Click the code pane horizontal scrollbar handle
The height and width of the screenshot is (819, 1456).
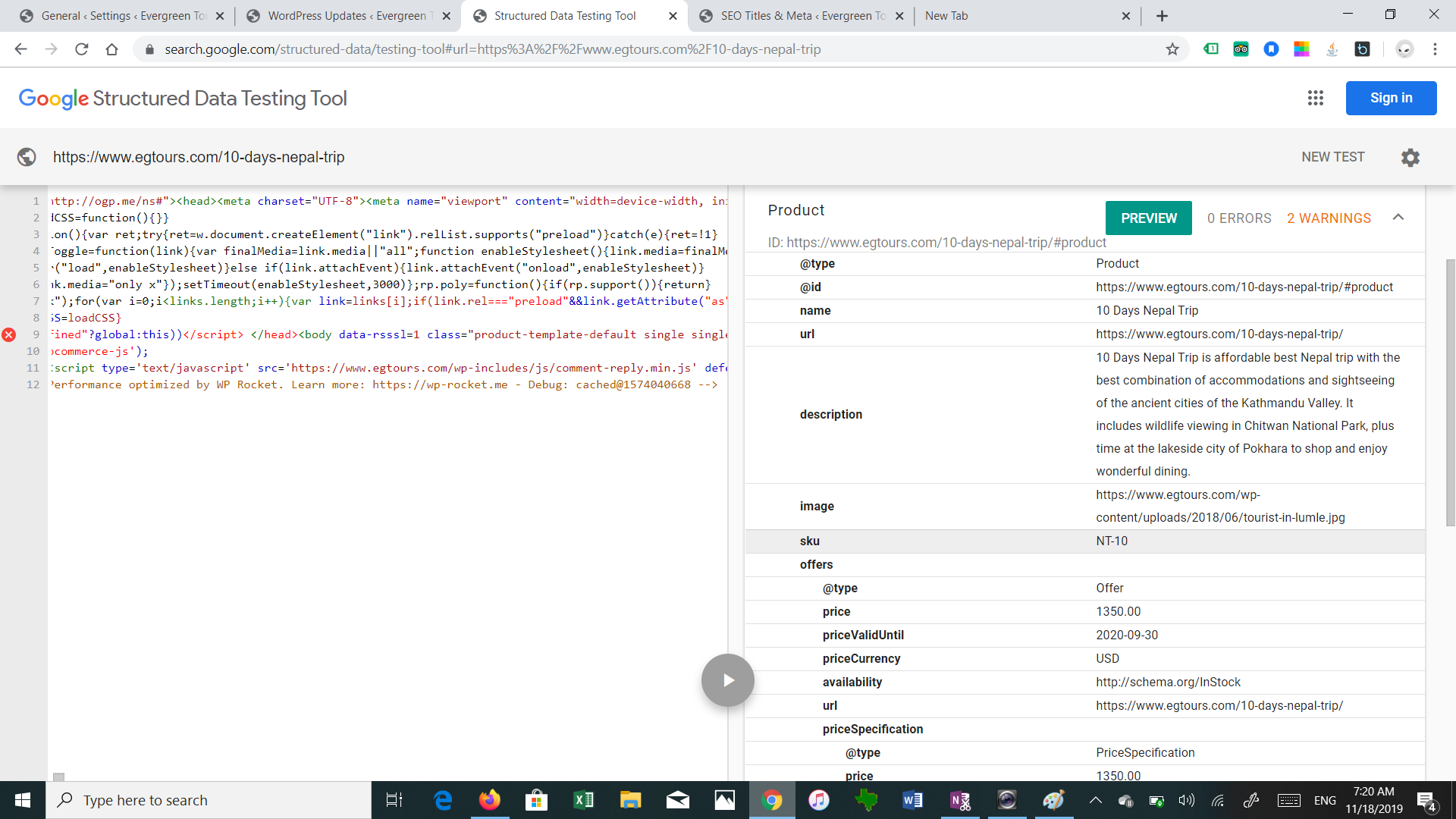click(58, 777)
